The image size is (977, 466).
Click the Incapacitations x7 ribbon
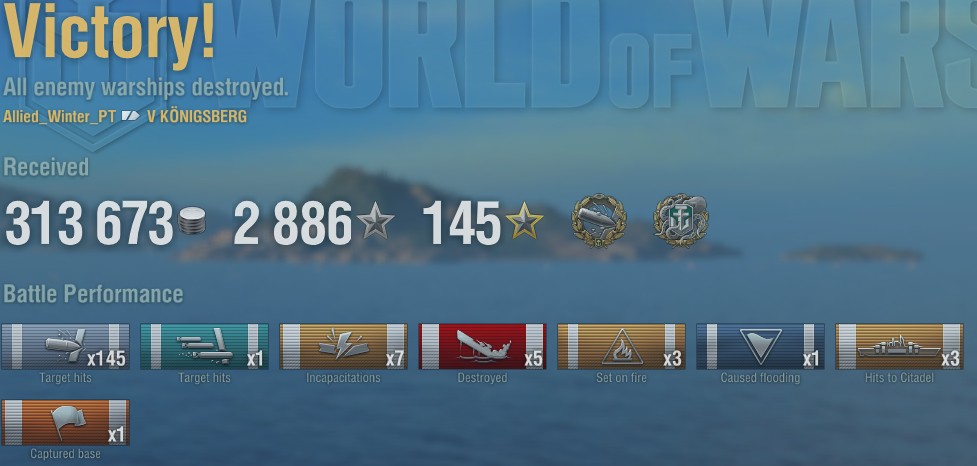[x=343, y=346]
